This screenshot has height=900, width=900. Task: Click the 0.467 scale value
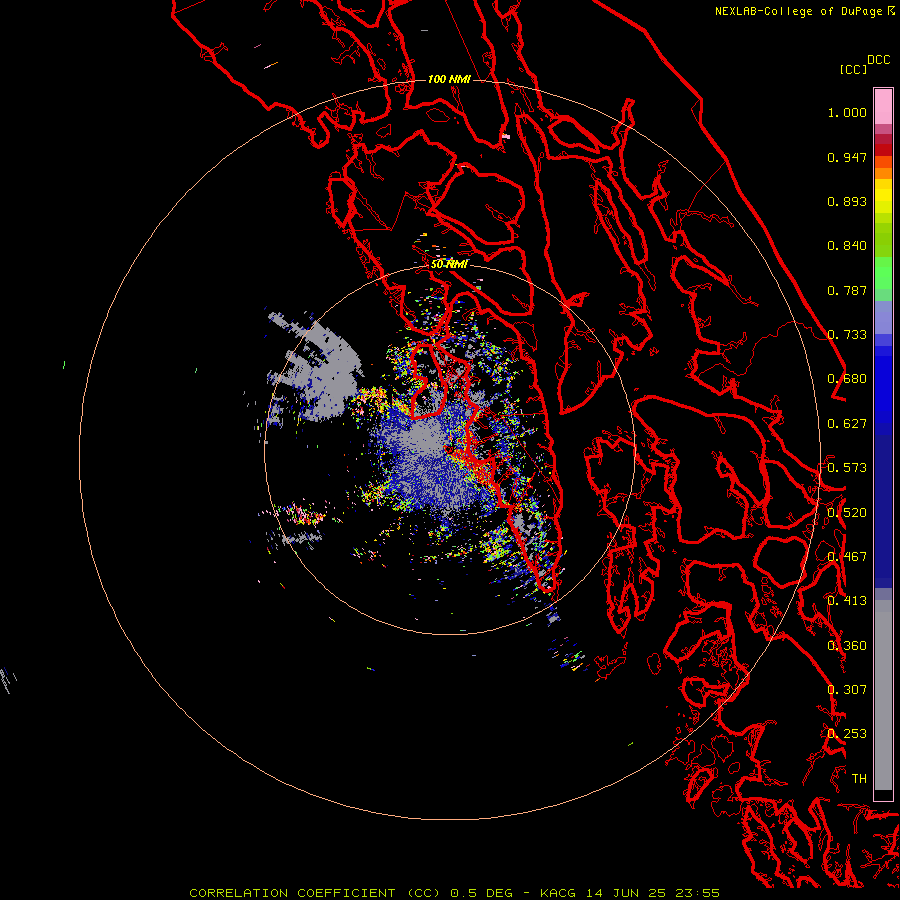(x=847, y=556)
